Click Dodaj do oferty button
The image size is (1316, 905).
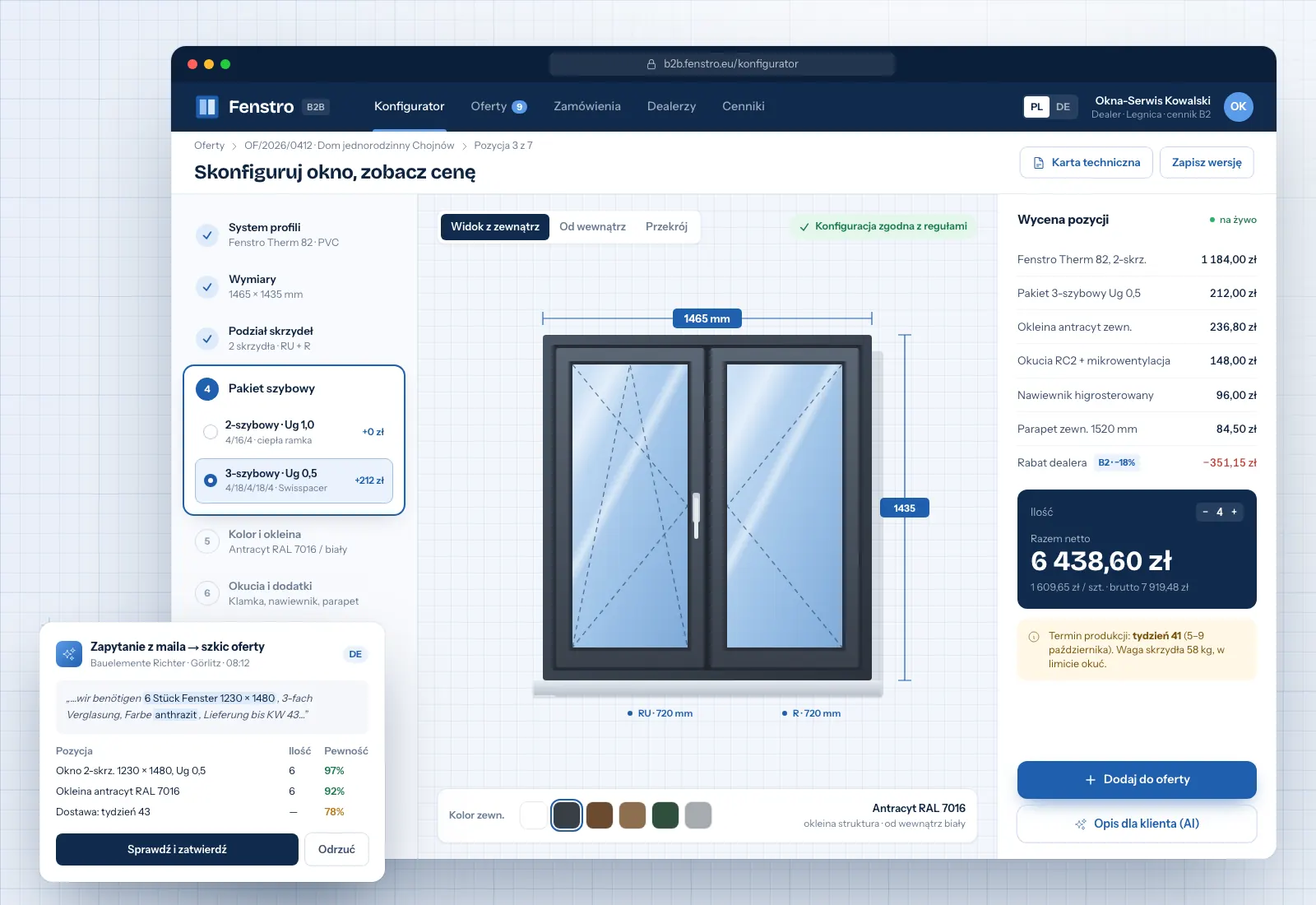[x=1137, y=780]
